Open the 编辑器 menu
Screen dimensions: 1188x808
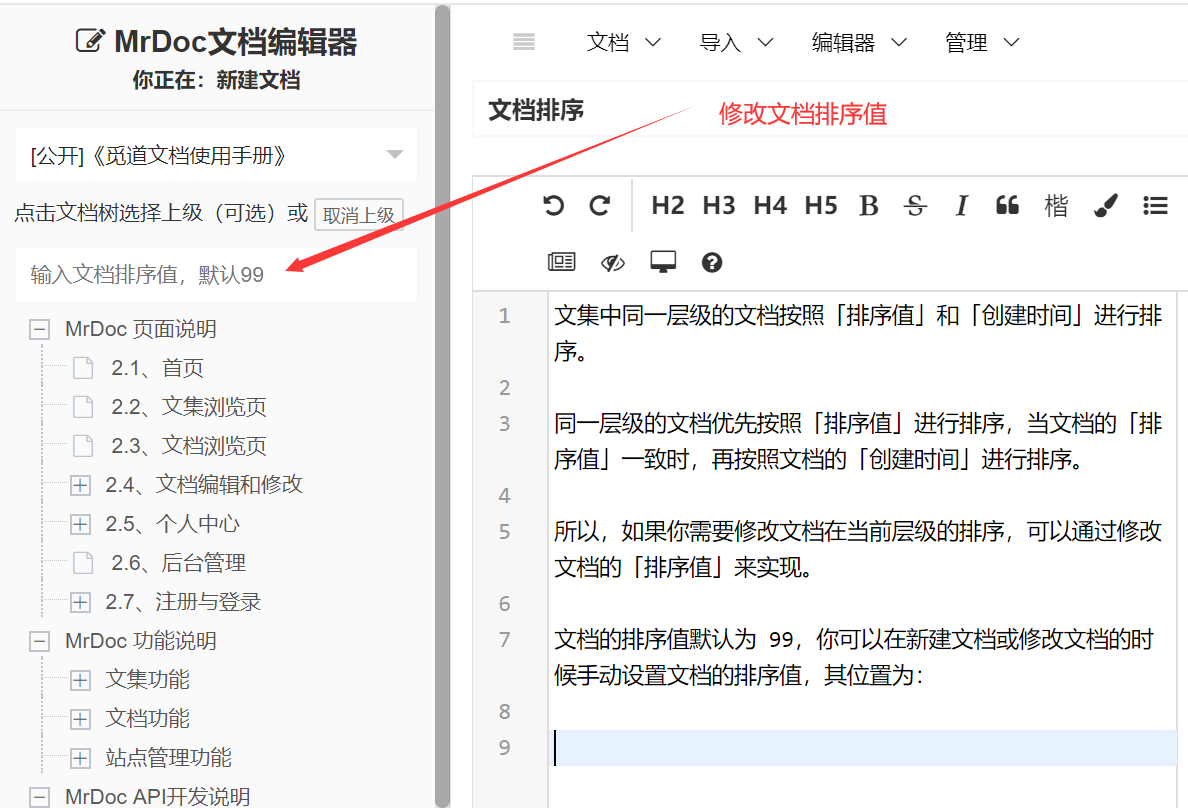tap(859, 42)
